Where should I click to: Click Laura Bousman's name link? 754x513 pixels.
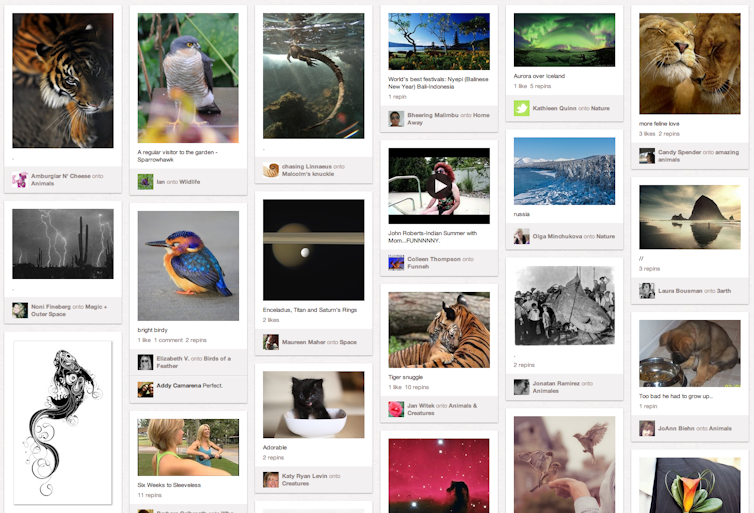(680, 291)
